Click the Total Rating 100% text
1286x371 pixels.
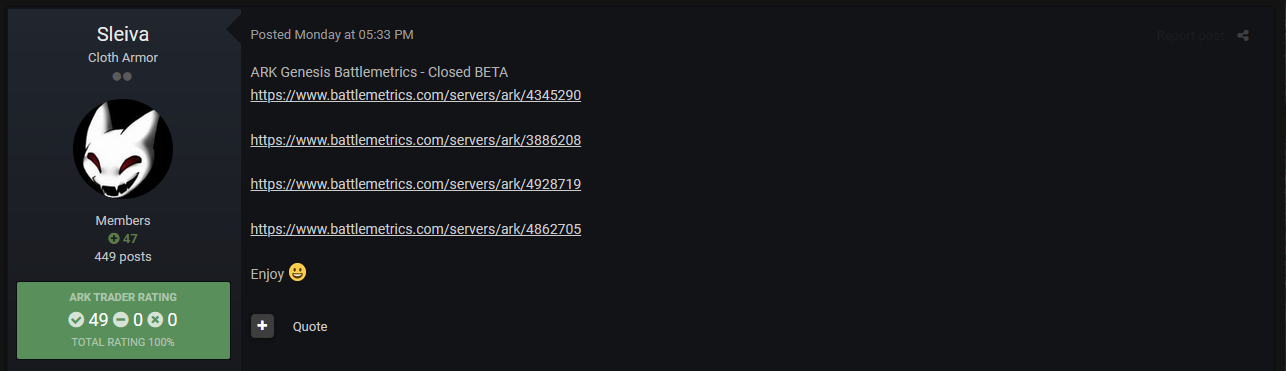pyautogui.click(x=123, y=342)
